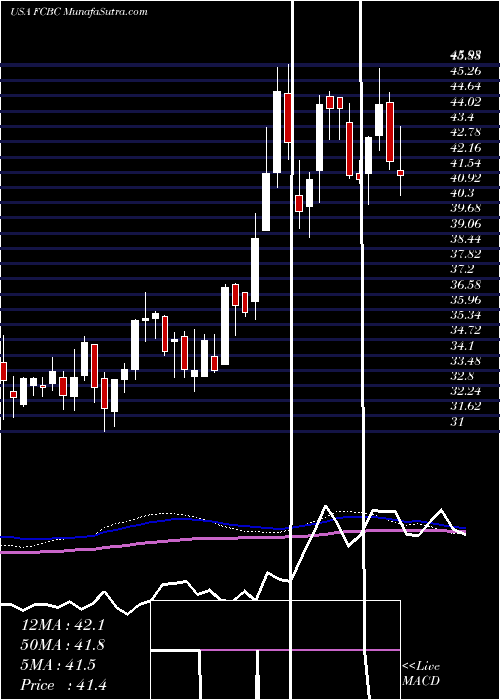Click the 42.16 price axis label
The image size is (500, 700).
tap(466, 147)
